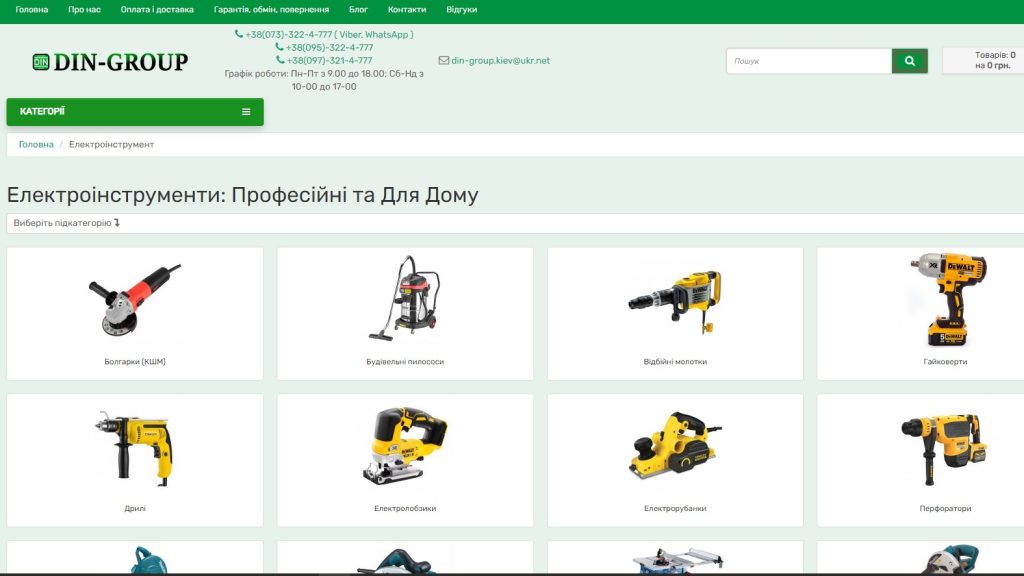Expand the Категорії dropdown menu

pos(134,112)
